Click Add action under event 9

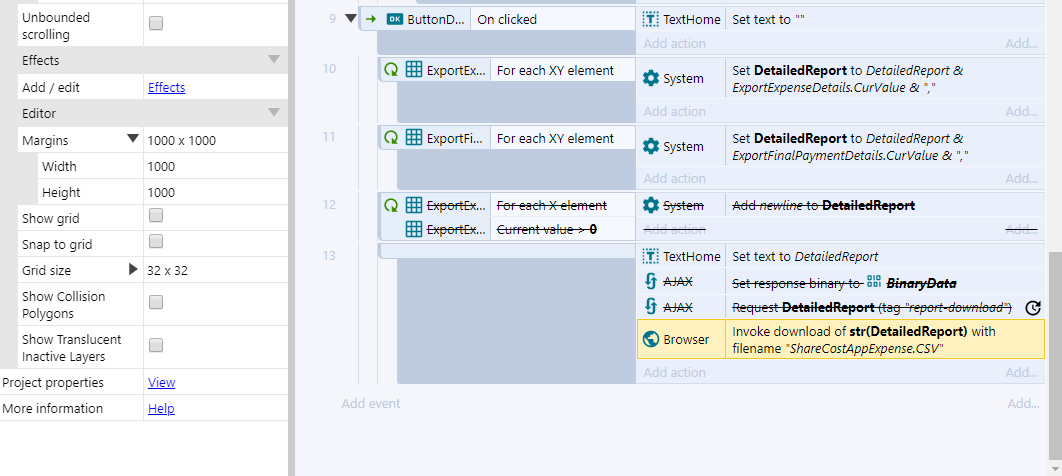point(675,43)
